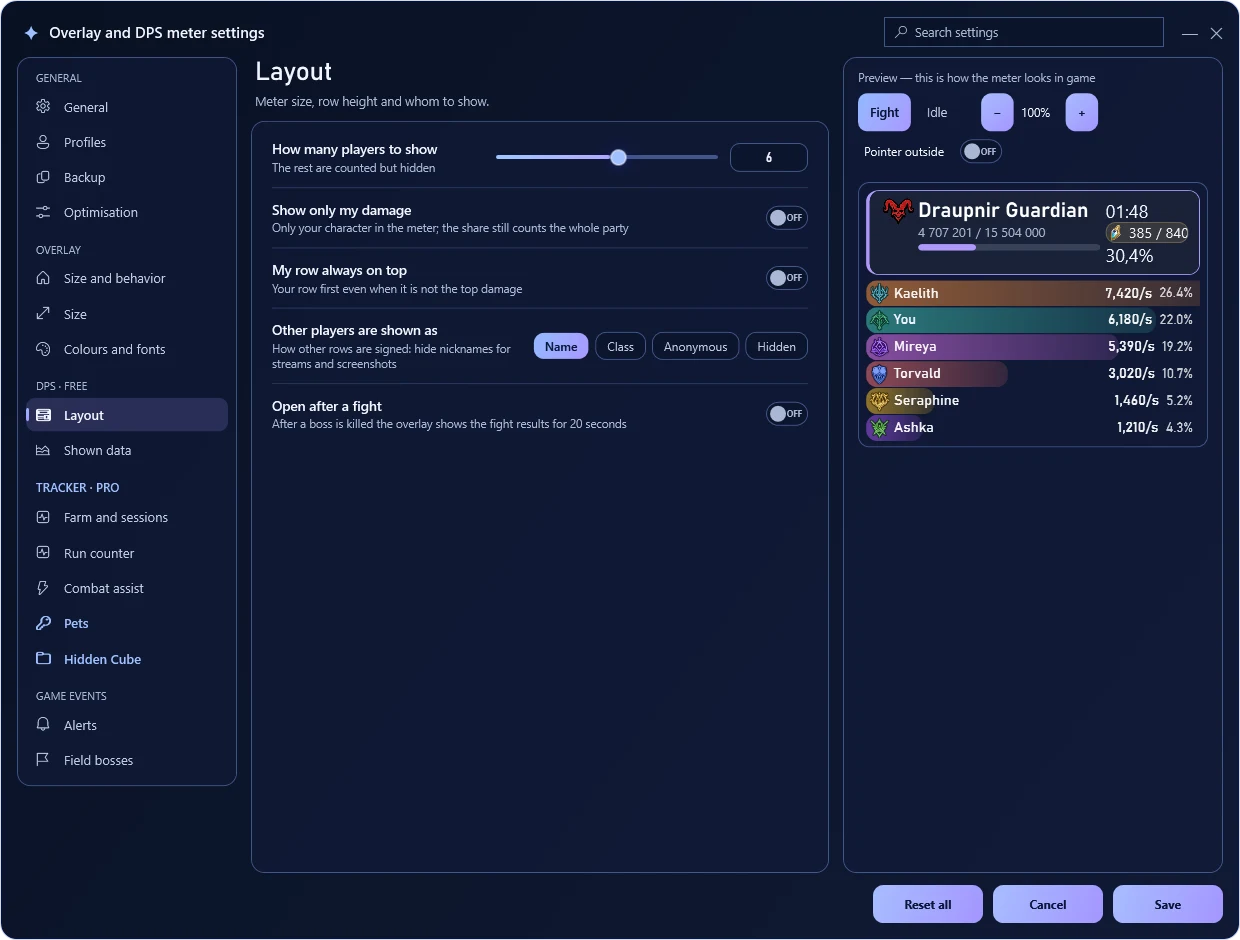Click the Pets key icon
This screenshot has height=940, width=1240.
43,623
